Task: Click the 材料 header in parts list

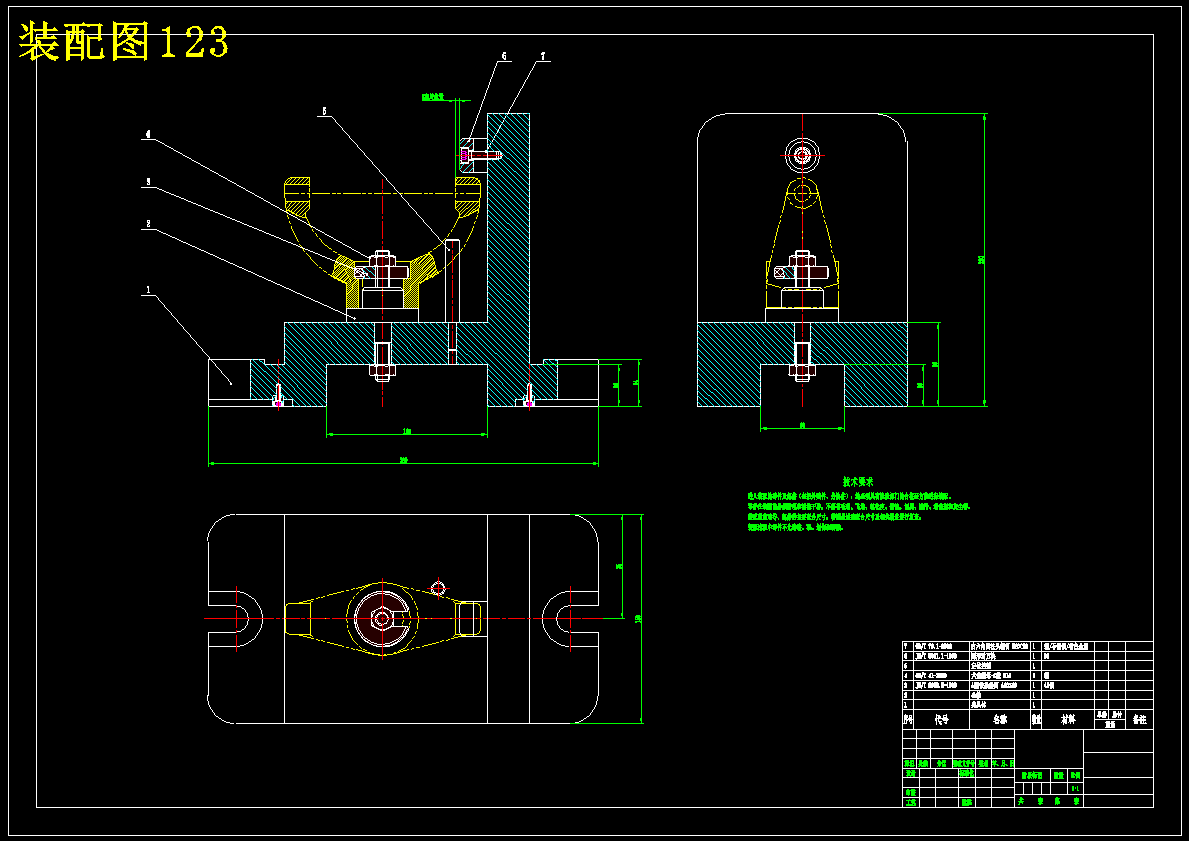Action: pos(1068,720)
